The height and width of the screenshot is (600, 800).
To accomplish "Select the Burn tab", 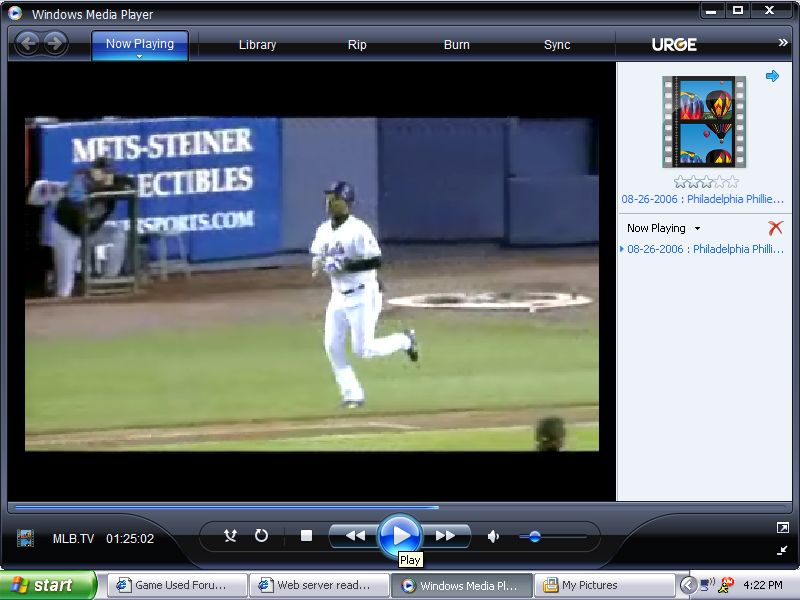I will pos(457,45).
